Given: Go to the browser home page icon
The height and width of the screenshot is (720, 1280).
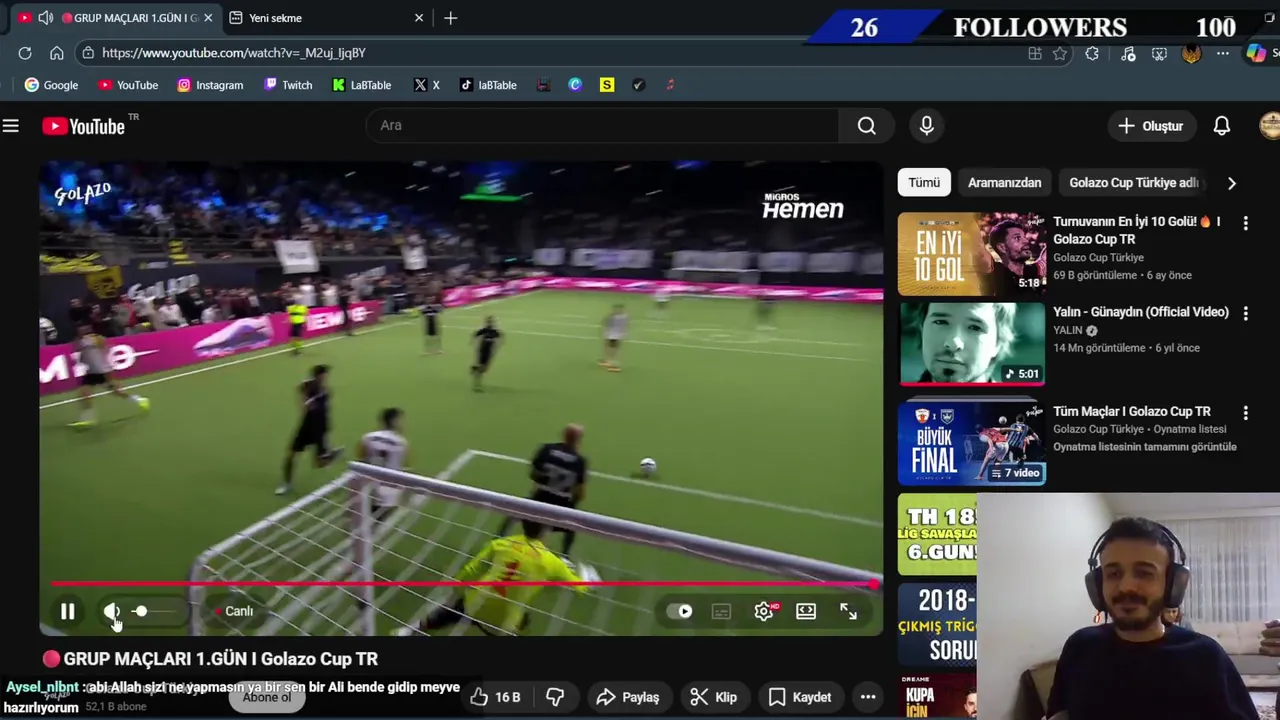Looking at the screenshot, I should click(57, 53).
